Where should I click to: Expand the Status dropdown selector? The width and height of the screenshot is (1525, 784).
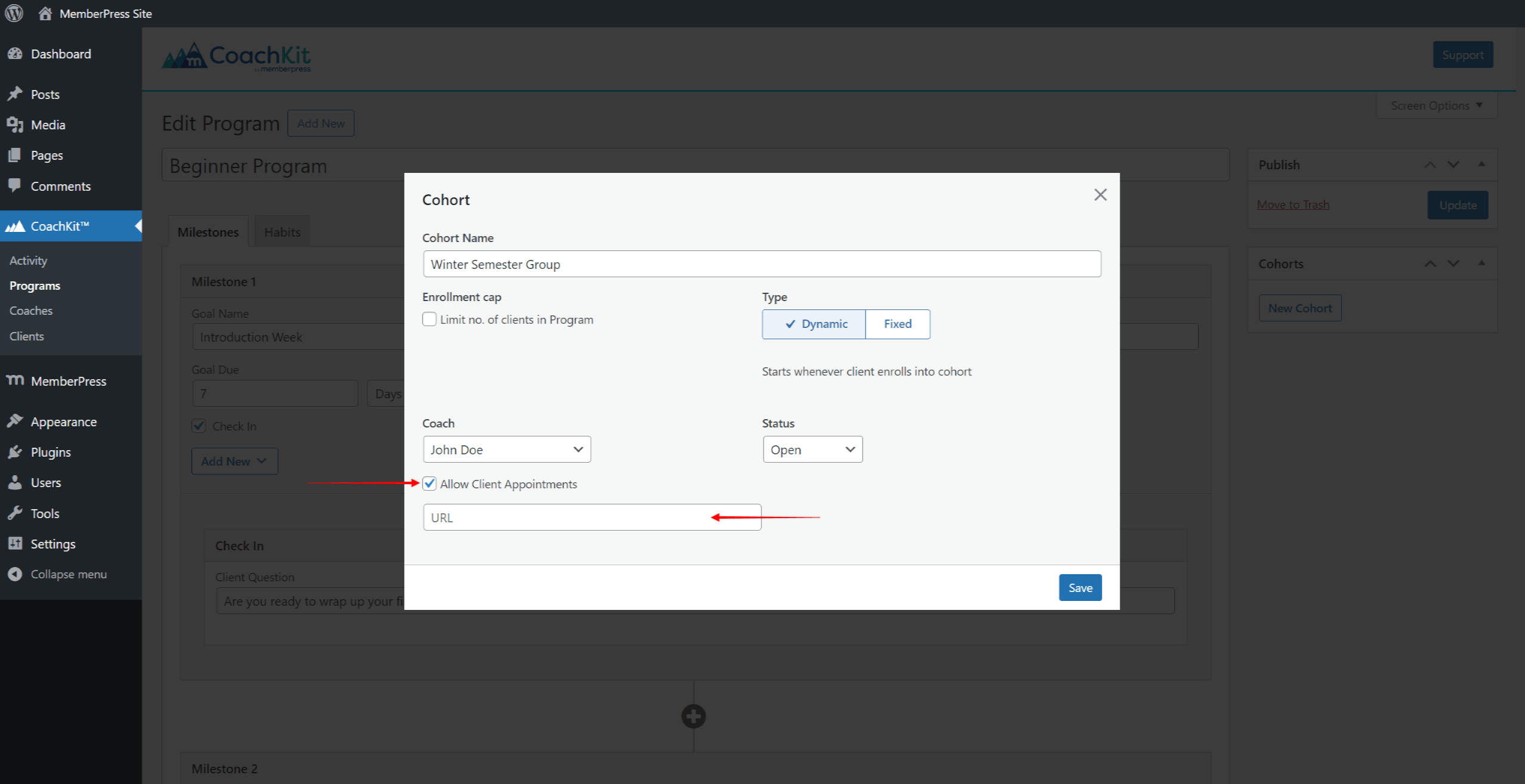coord(810,449)
